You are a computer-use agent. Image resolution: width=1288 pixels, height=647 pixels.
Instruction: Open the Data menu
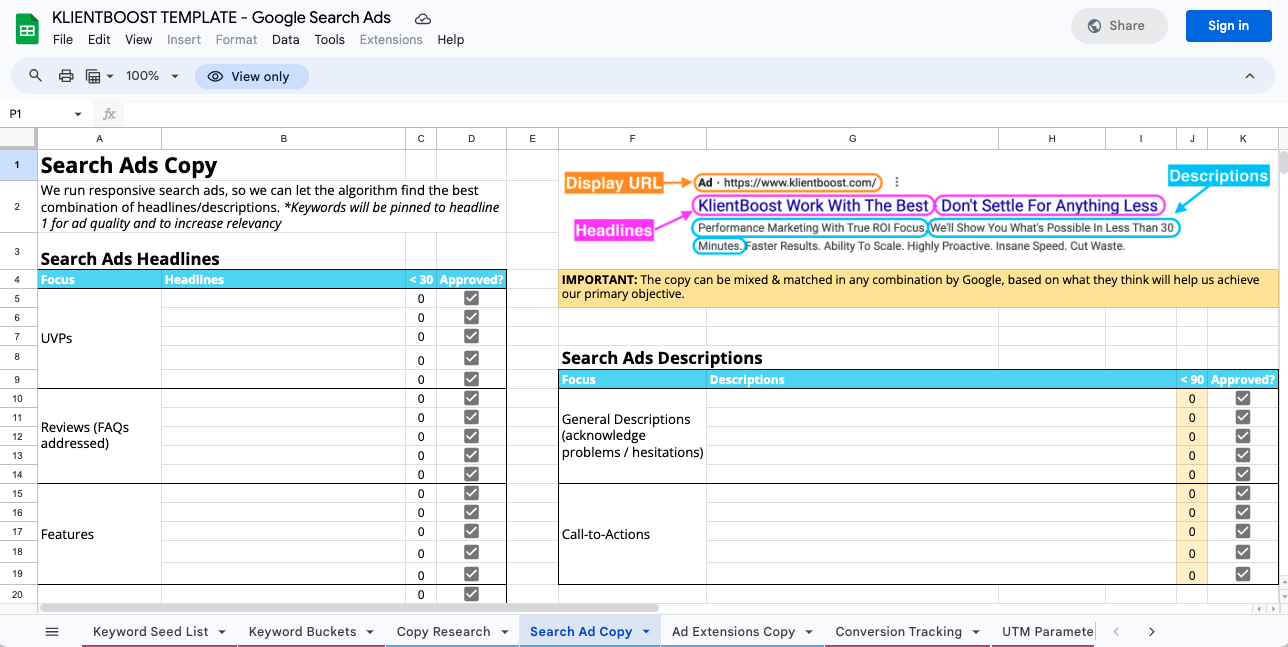coord(285,40)
